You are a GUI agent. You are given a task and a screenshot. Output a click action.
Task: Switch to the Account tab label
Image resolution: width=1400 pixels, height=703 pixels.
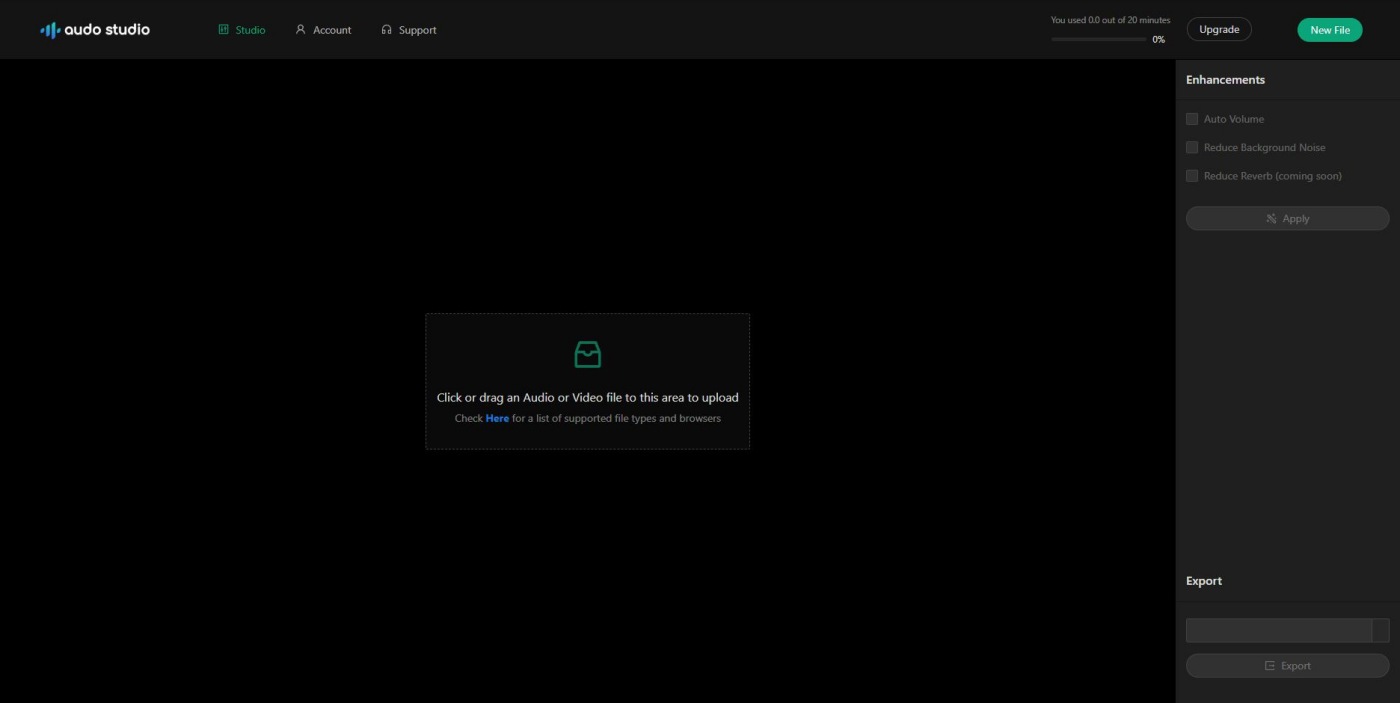332,30
